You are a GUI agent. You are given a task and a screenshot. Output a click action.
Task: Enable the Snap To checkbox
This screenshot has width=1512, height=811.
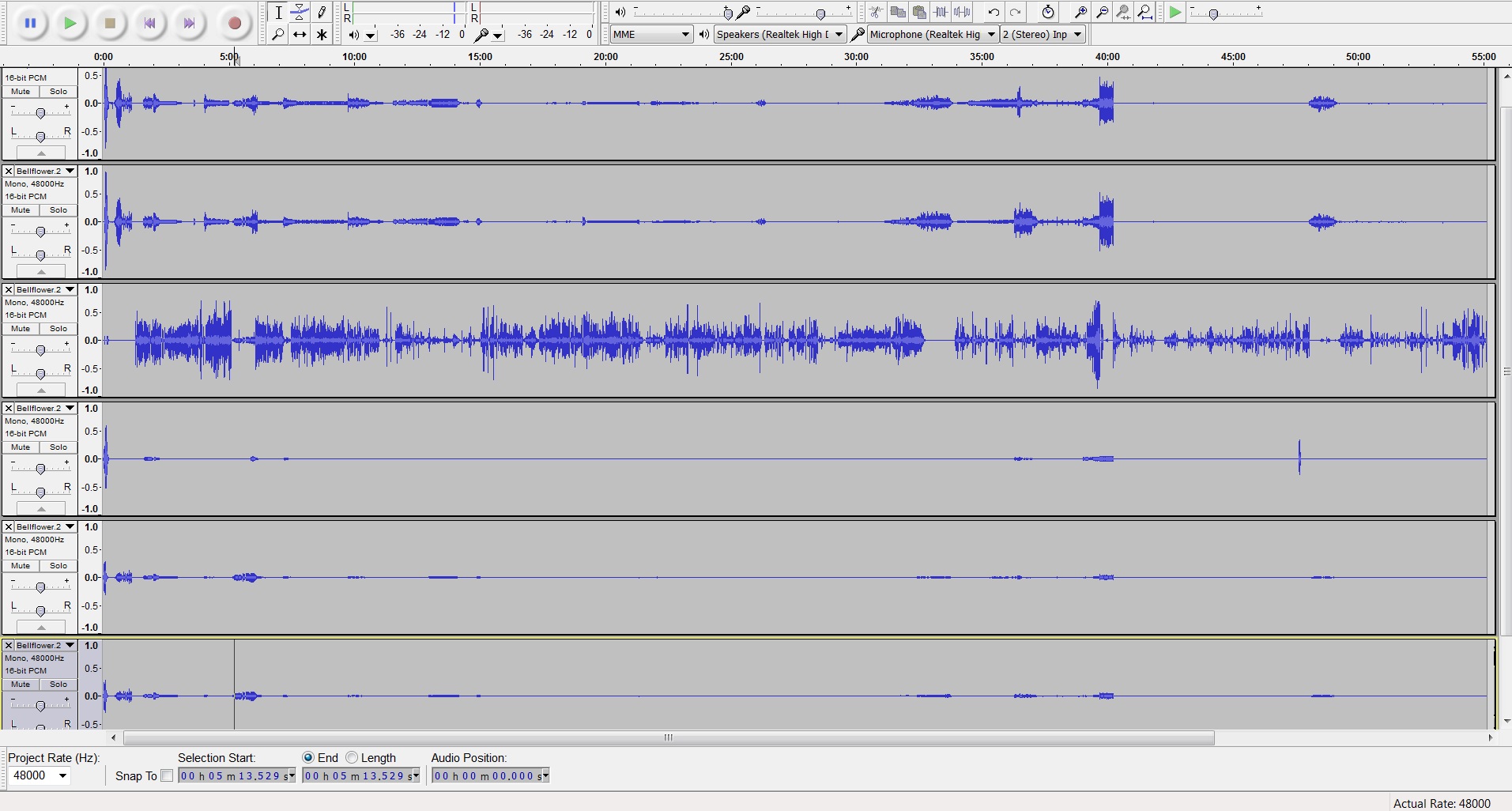[167, 775]
